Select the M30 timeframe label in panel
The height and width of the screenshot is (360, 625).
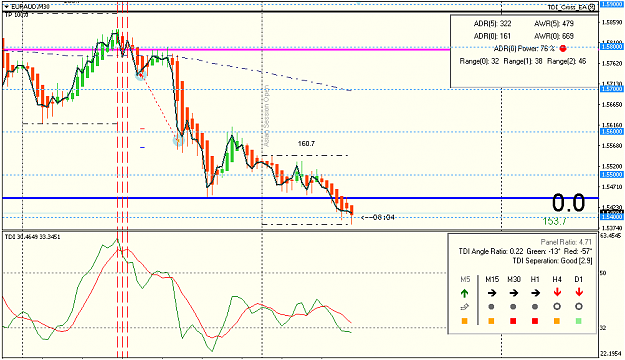click(x=514, y=279)
